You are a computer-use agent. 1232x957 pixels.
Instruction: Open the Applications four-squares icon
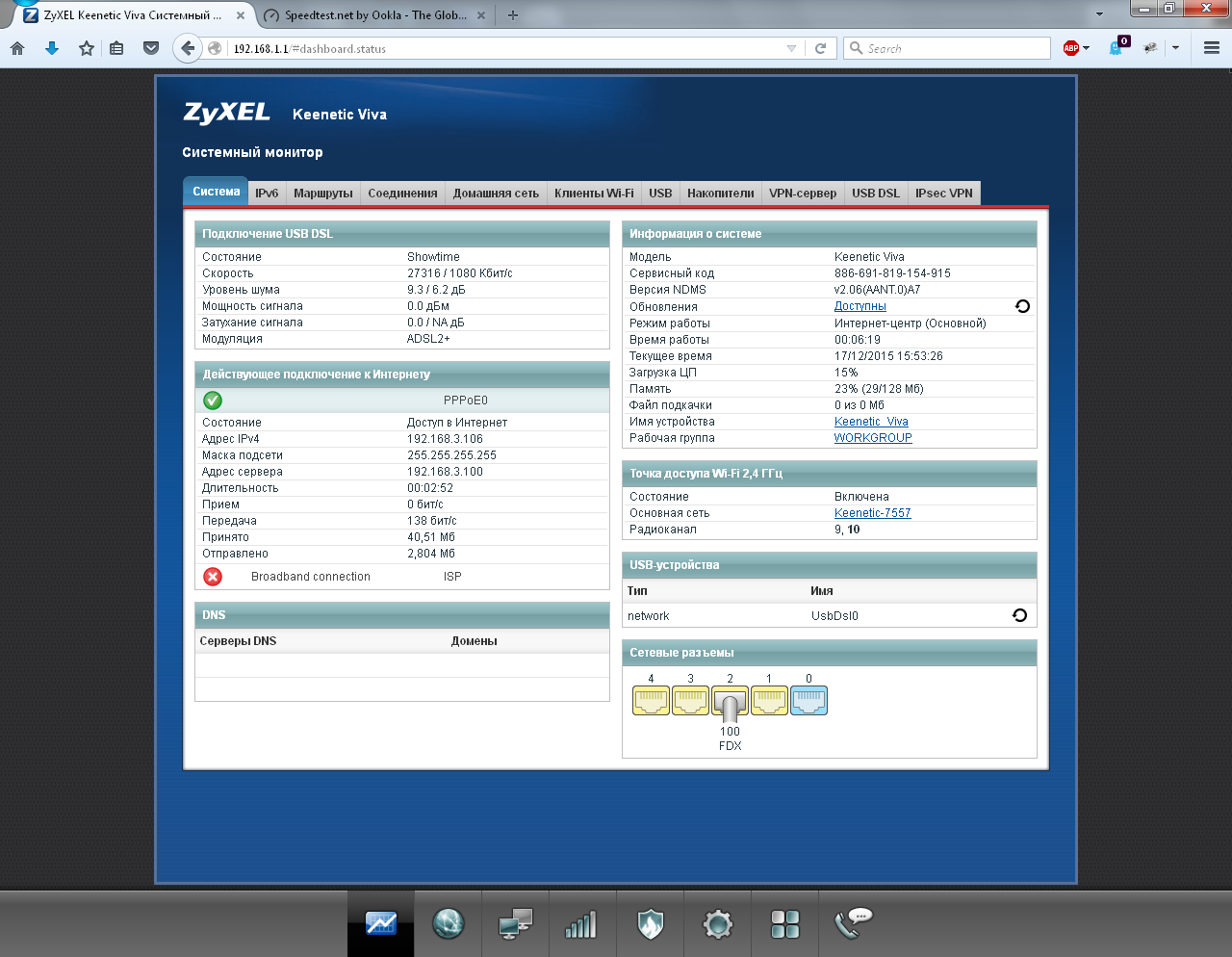pos(785,925)
